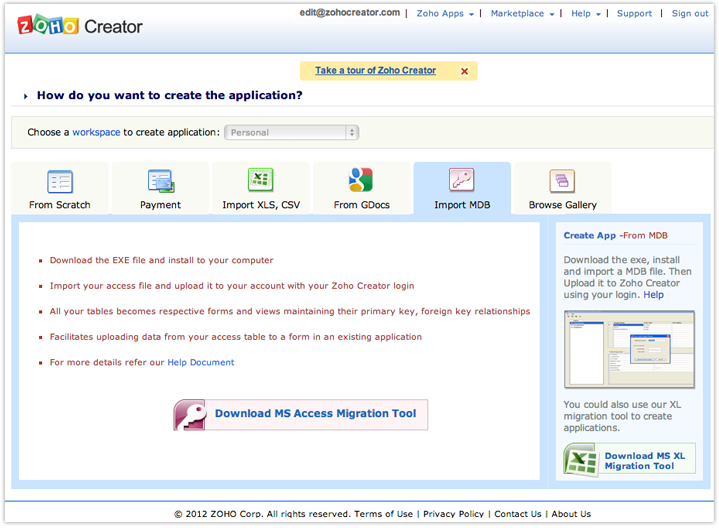The height and width of the screenshot is (528, 719).
Task: Open the Support link
Action: click(x=634, y=14)
